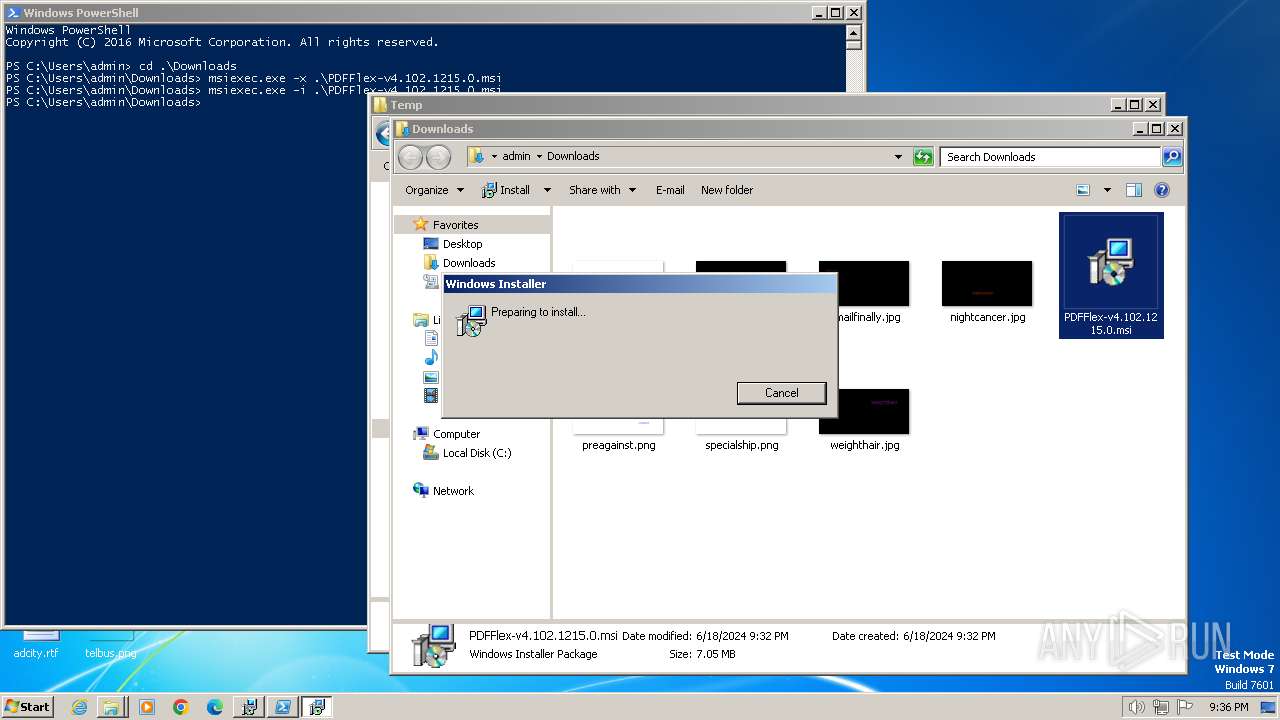The height and width of the screenshot is (720, 1280).
Task: Click the preagainst.png file name
Action: click(618, 445)
